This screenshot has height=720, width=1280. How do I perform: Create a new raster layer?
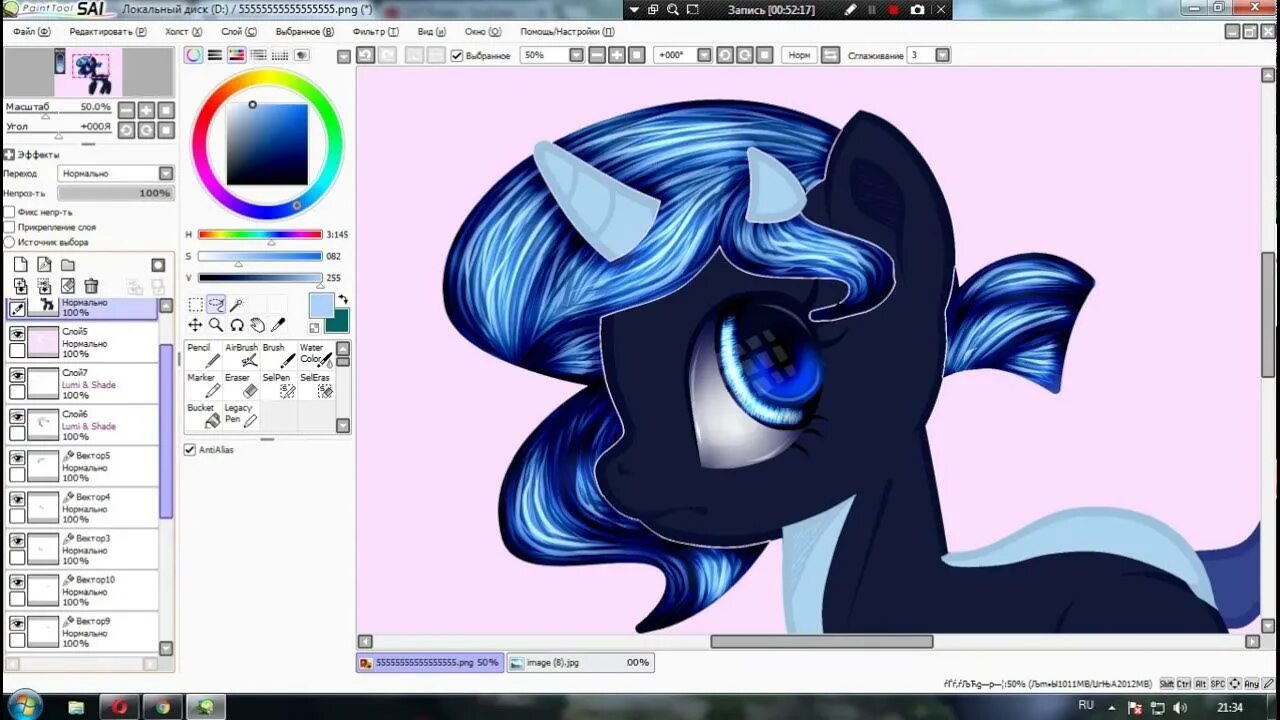pyautogui.click(x=20, y=265)
